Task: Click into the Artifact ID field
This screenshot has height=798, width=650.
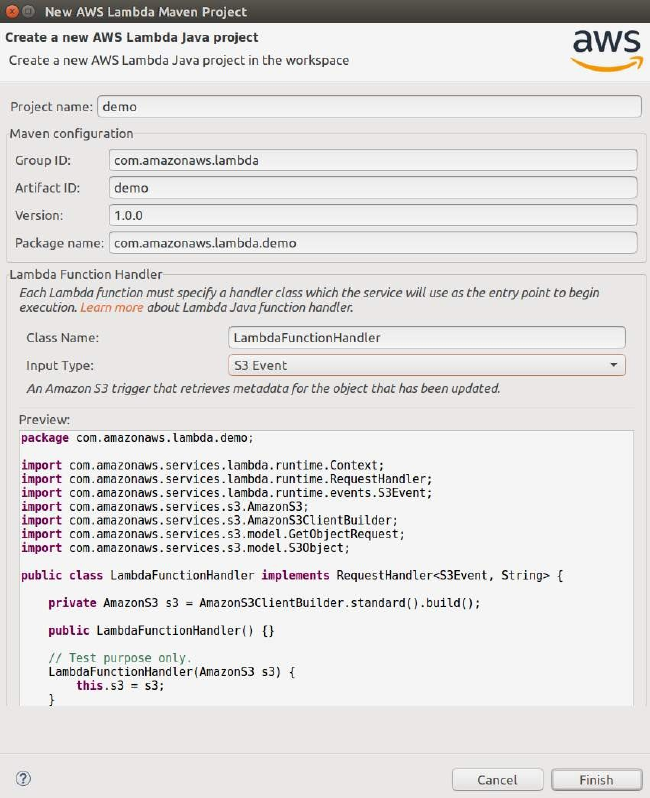Action: point(372,187)
